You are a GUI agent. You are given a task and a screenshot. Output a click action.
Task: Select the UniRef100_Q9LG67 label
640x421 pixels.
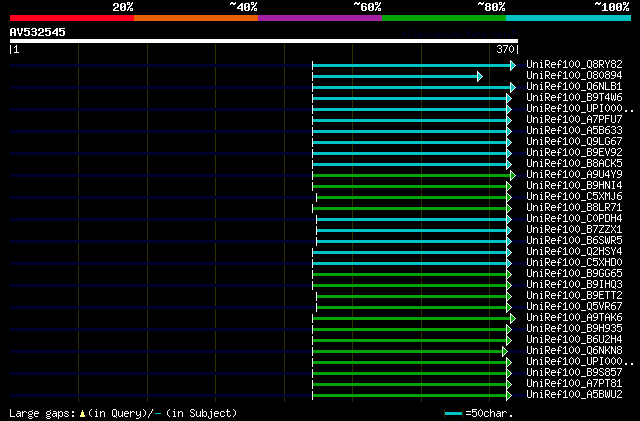574,142
